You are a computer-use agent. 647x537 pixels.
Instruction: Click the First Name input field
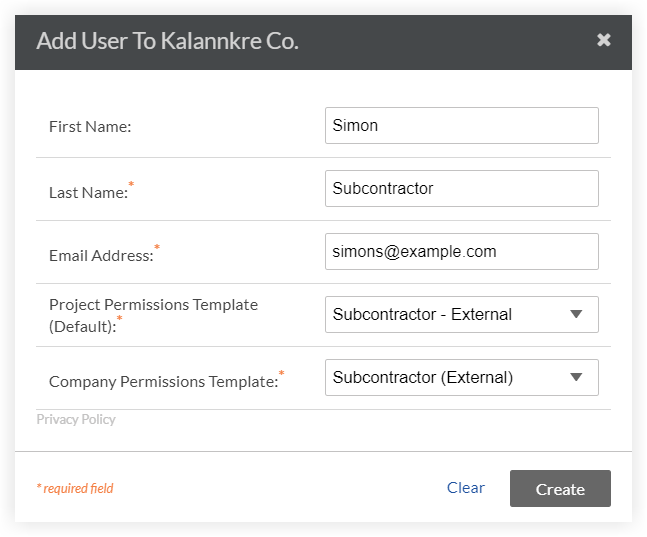point(461,126)
